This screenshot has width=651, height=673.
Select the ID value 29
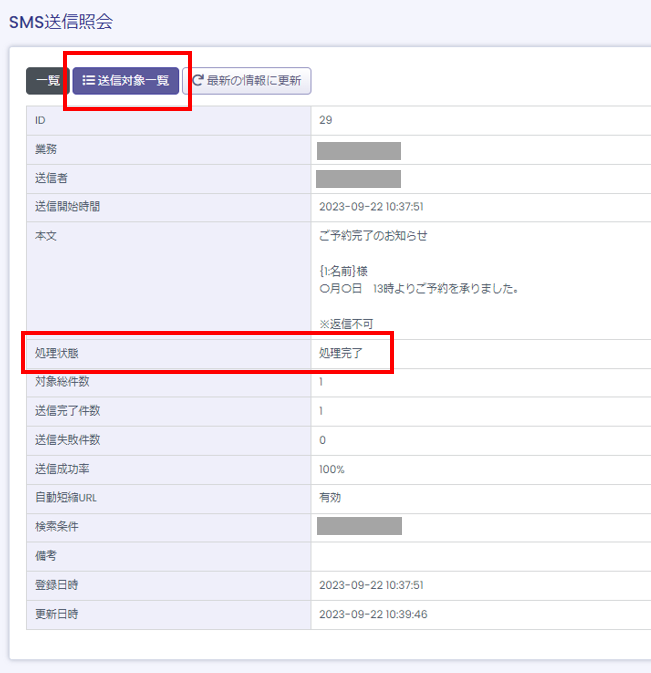pos(326,120)
